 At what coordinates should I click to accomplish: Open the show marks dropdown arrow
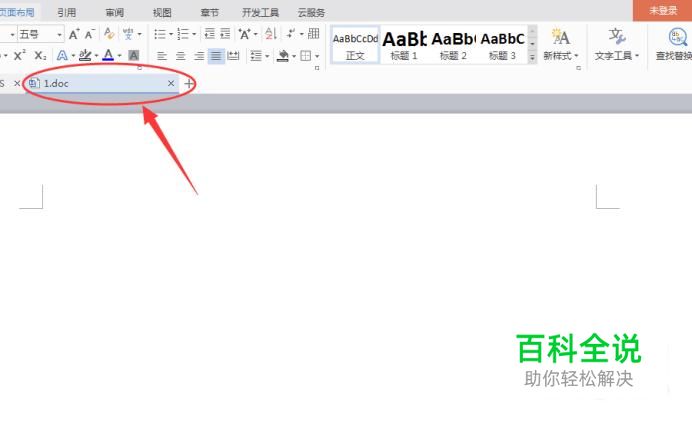tap(302, 34)
